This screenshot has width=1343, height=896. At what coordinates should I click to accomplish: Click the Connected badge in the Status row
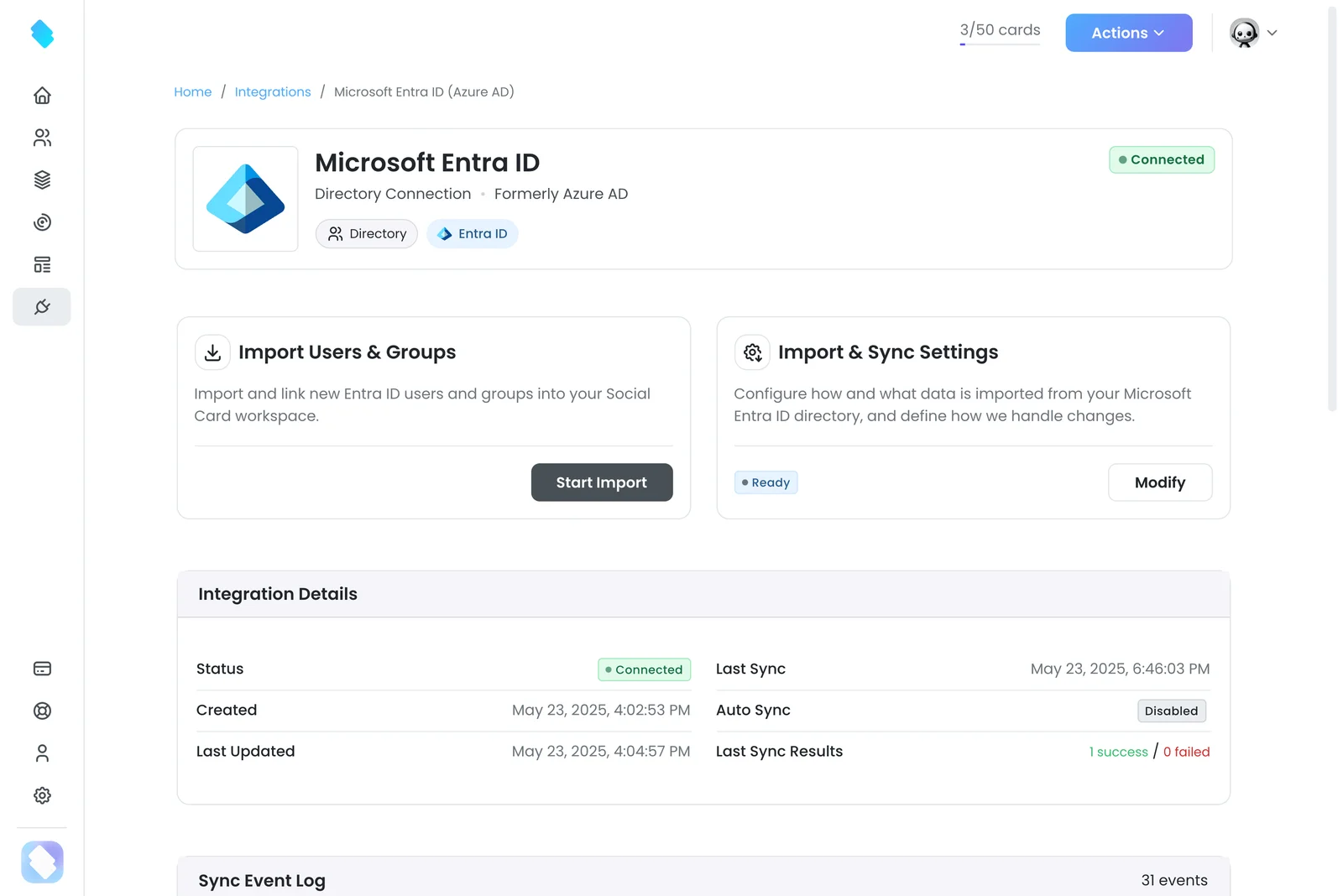pos(645,669)
